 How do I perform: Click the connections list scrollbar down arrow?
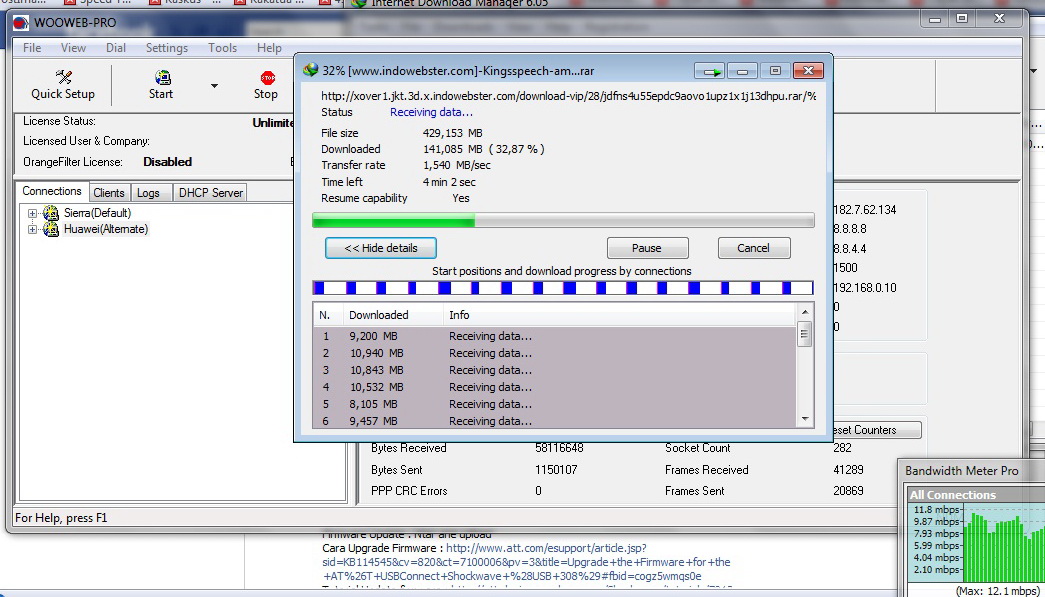804,419
